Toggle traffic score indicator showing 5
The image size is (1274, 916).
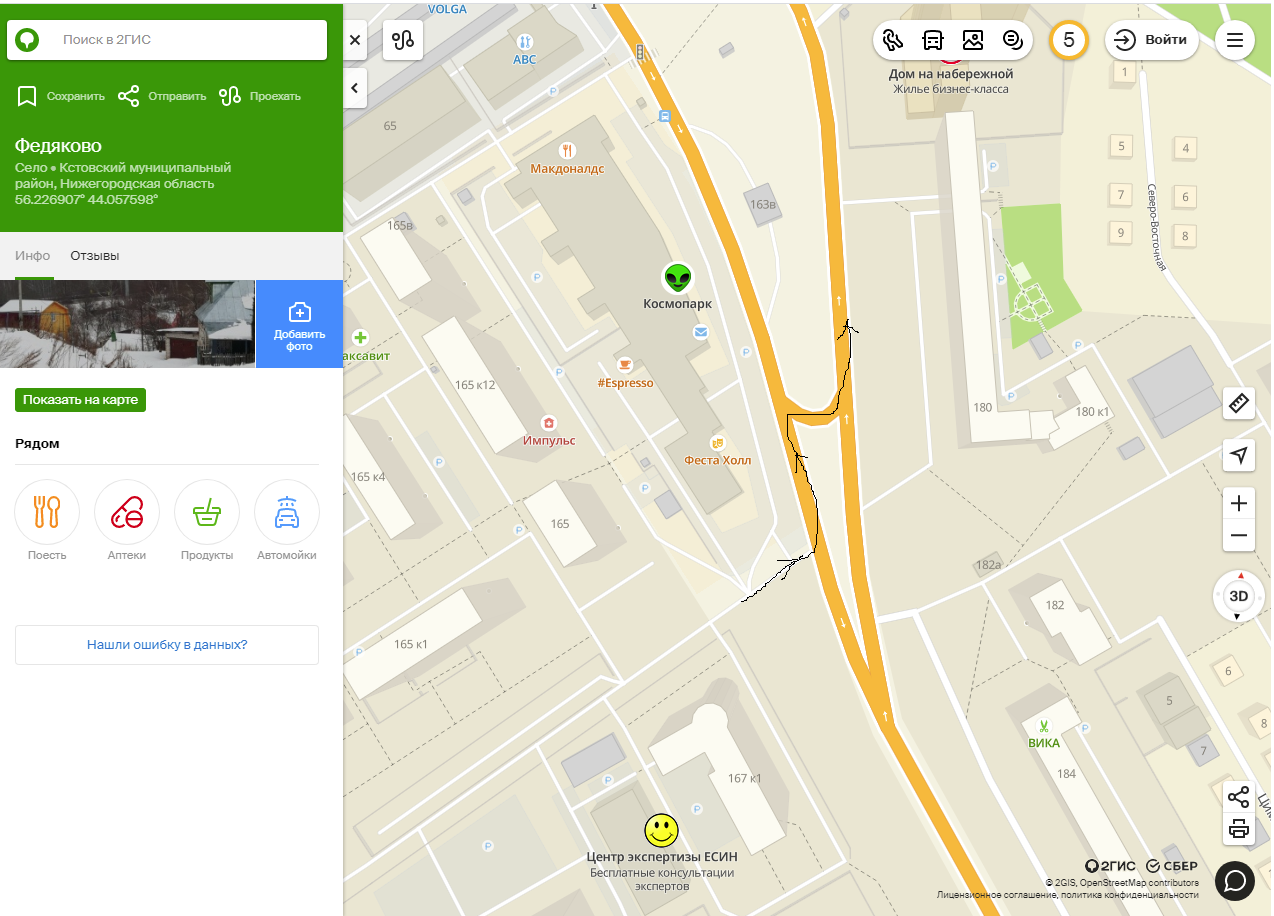coord(1068,40)
